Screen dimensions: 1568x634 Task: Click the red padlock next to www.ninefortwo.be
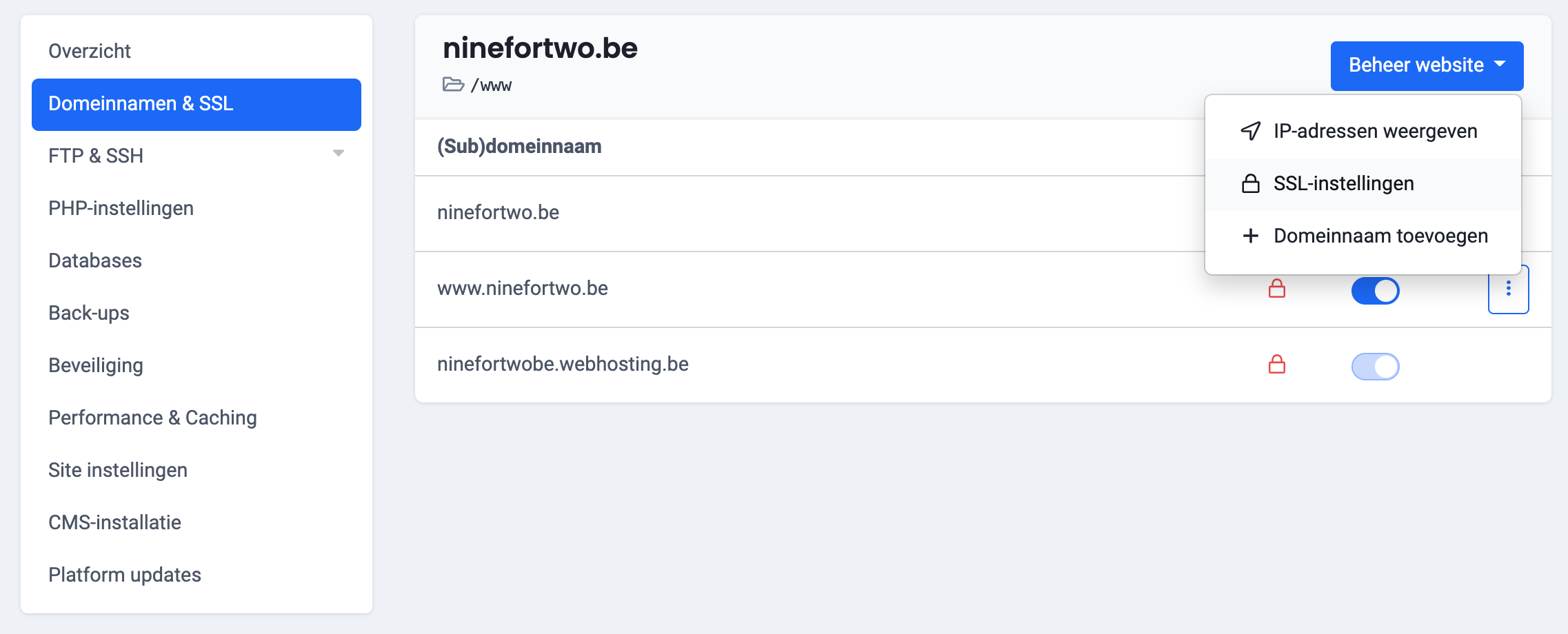[x=1276, y=290]
